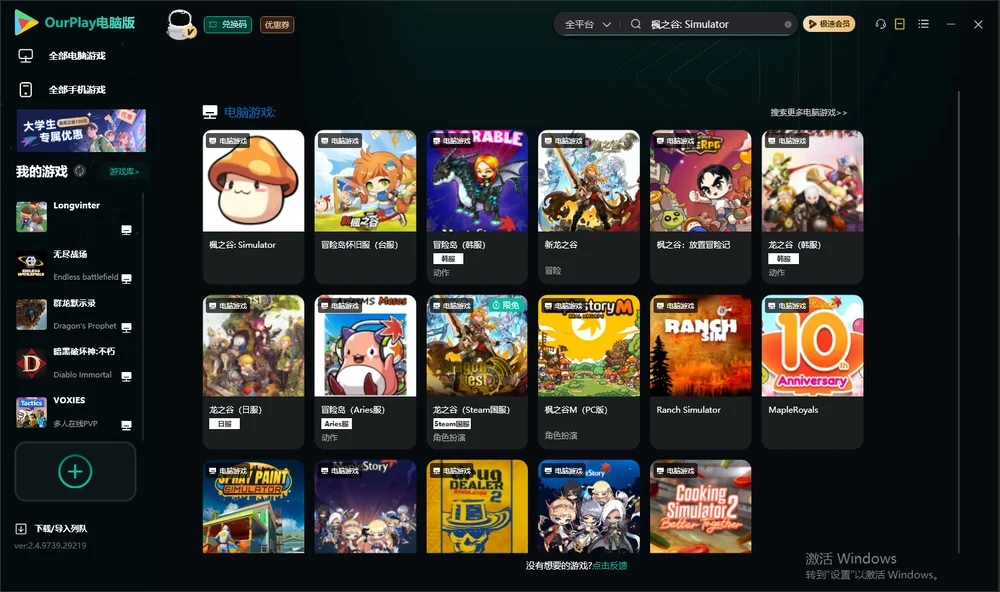Open the 无尽战场 game icon in sidebar
Image resolution: width=1000 pixels, height=592 pixels.
pyautogui.click(x=31, y=266)
